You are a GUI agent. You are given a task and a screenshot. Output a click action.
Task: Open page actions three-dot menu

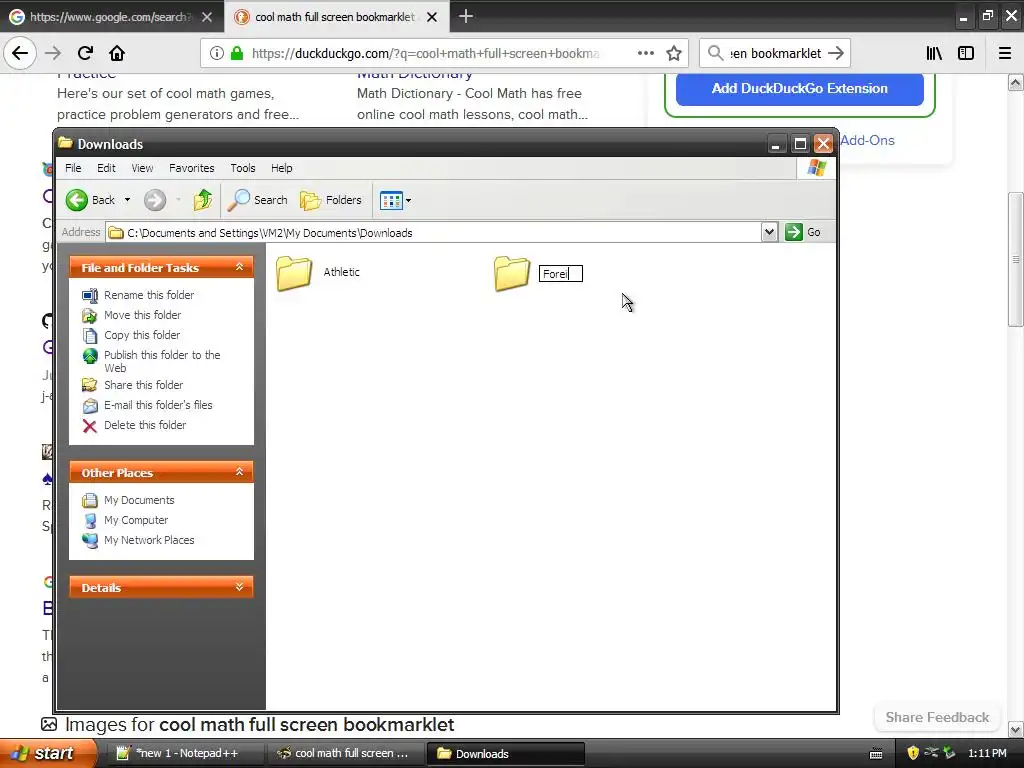pyautogui.click(x=645, y=53)
